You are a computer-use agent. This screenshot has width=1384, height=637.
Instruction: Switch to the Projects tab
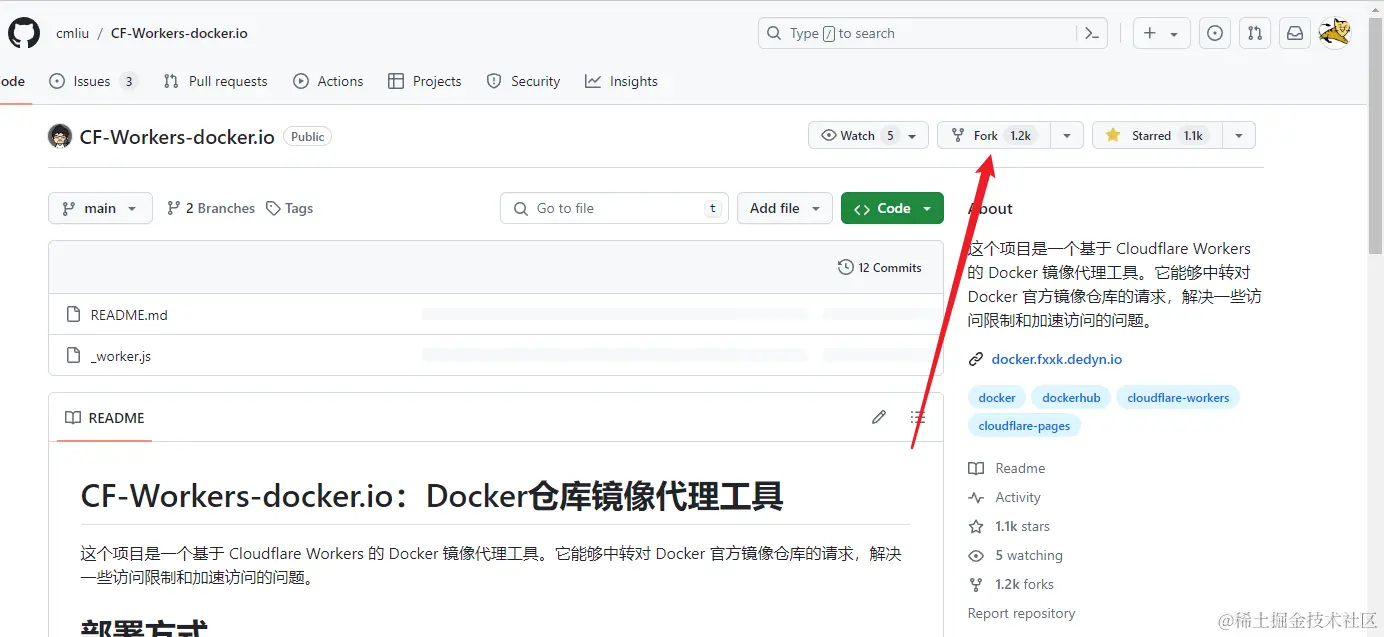coord(425,81)
